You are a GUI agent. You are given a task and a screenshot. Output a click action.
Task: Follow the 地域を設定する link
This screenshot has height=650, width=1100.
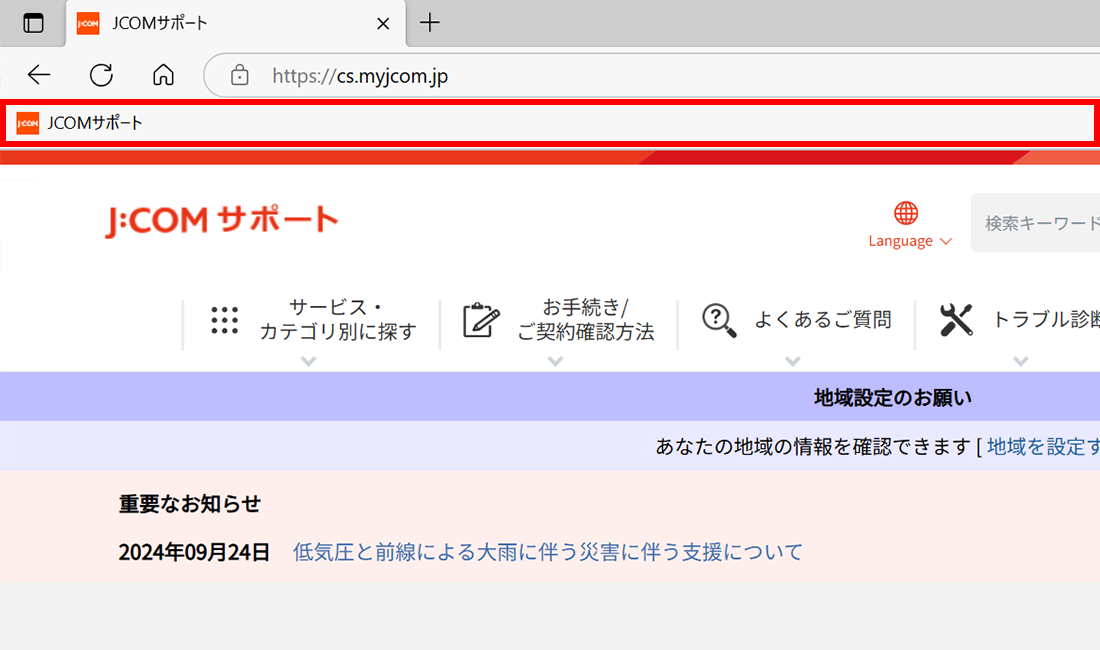[x=1043, y=447]
